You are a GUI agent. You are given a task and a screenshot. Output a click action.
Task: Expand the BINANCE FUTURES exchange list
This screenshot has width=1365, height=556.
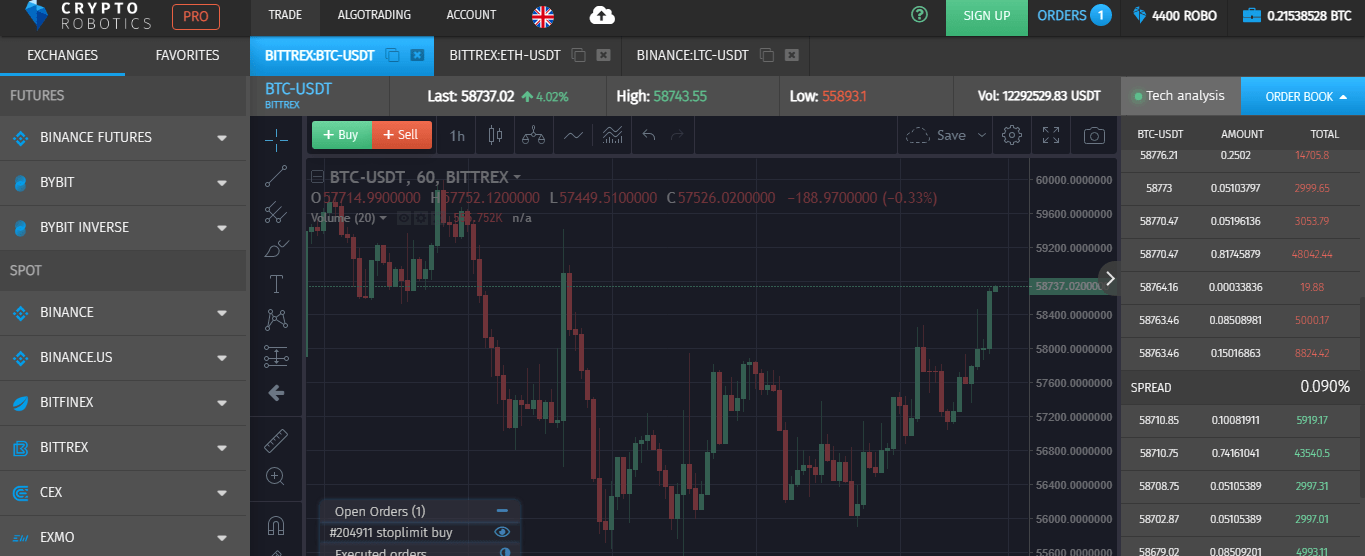pos(222,138)
